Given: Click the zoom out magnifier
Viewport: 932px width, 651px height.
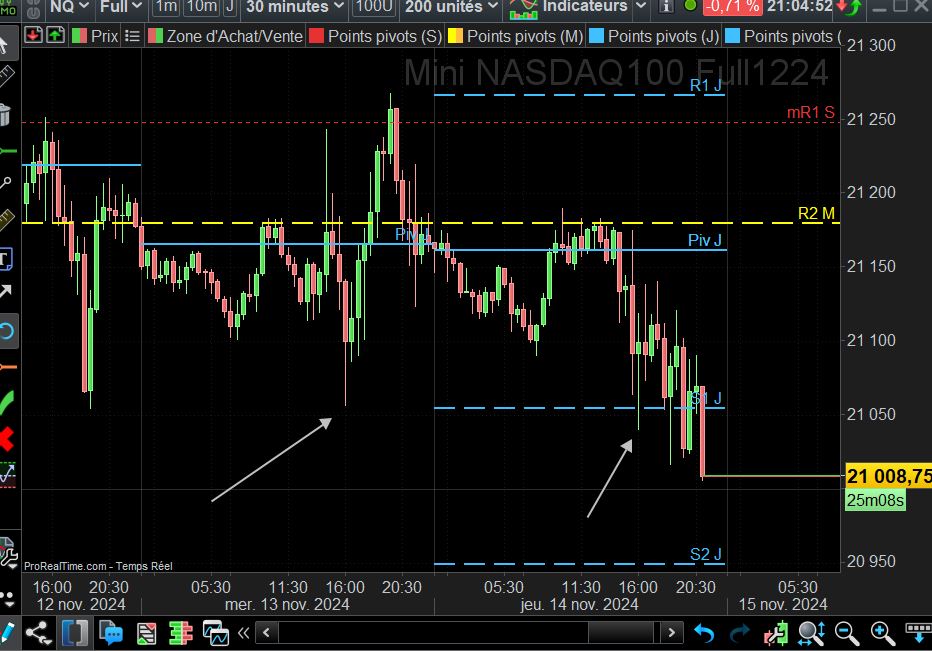Looking at the screenshot, I should tap(847, 633).
